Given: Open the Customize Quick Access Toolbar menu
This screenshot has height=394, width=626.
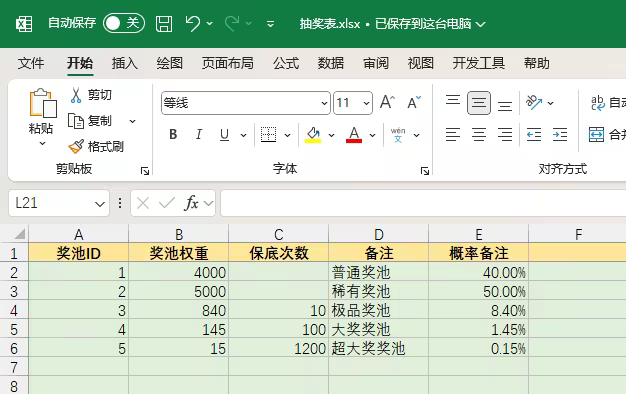Looking at the screenshot, I should click(x=270, y=24).
